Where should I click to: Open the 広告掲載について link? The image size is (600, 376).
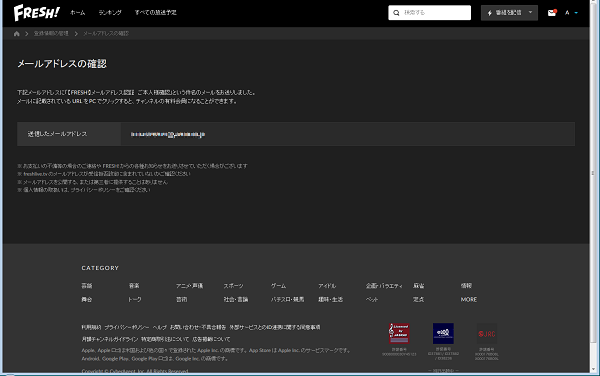[211, 339]
